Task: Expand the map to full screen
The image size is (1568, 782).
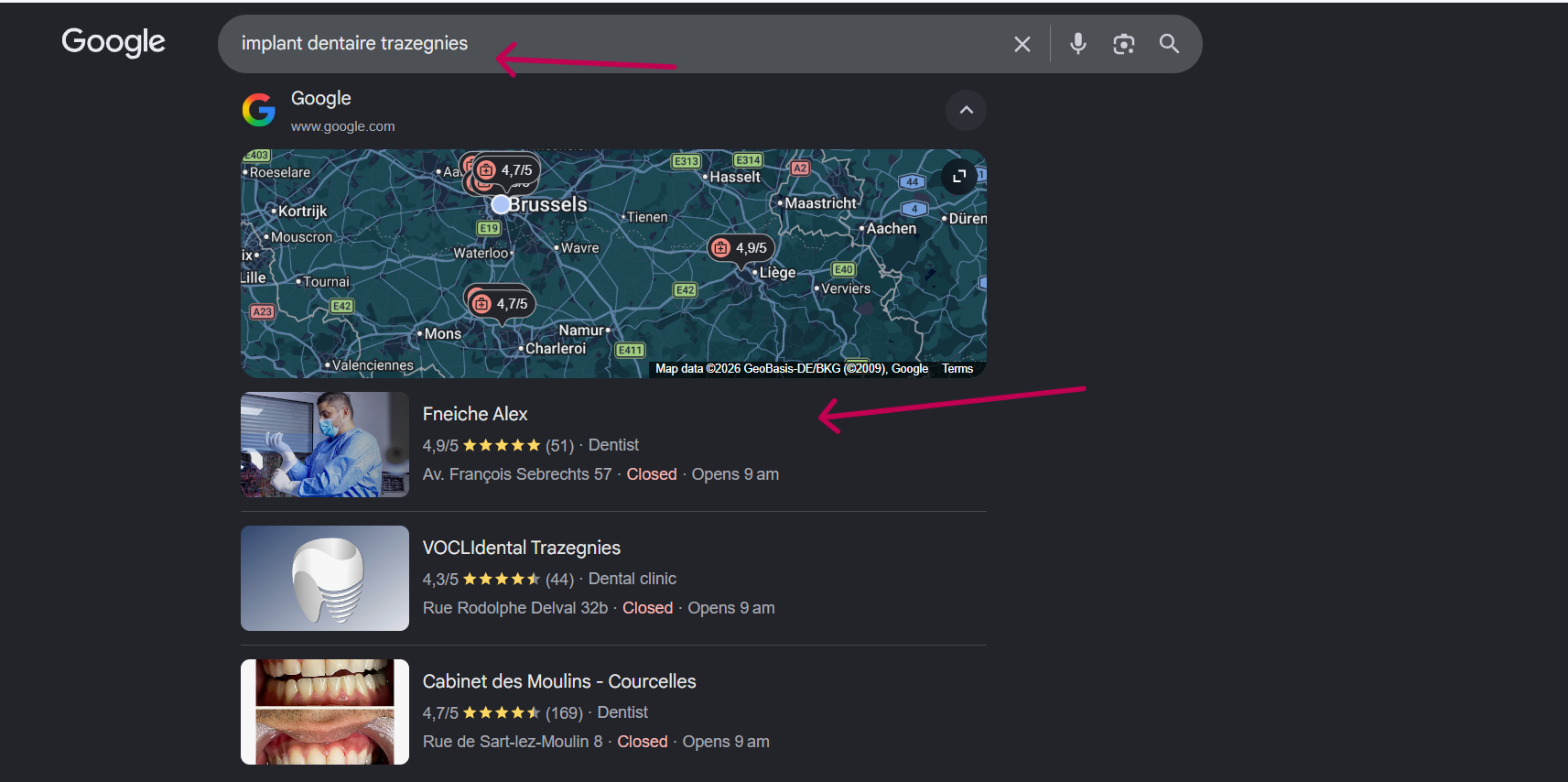Action: tap(959, 176)
